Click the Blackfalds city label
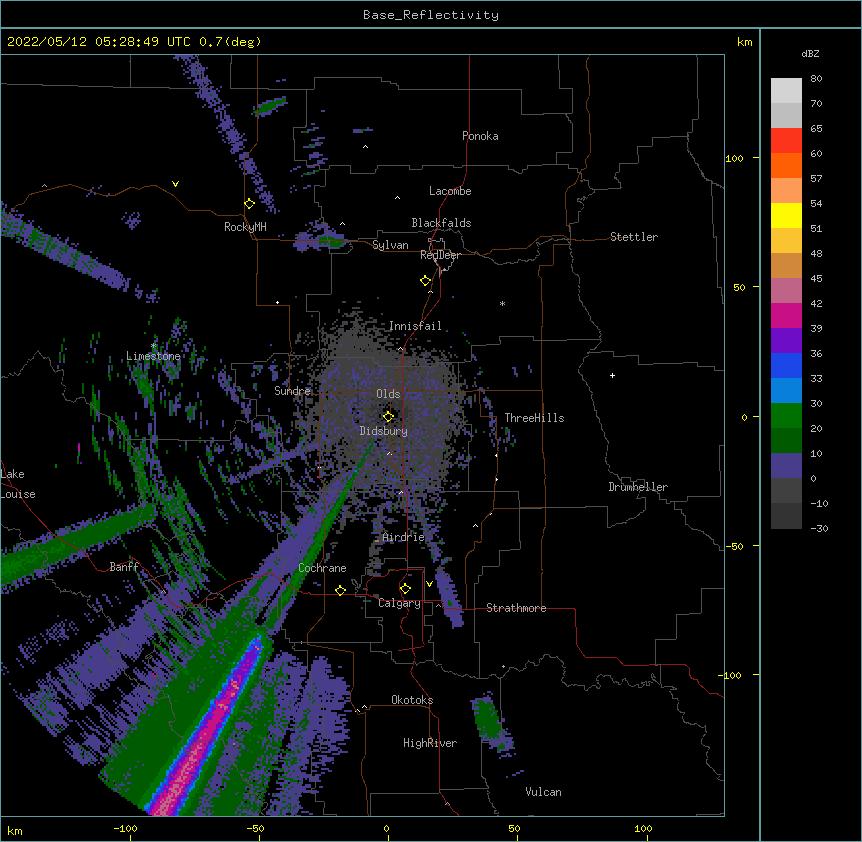Image resolution: width=862 pixels, height=842 pixels. [441, 223]
